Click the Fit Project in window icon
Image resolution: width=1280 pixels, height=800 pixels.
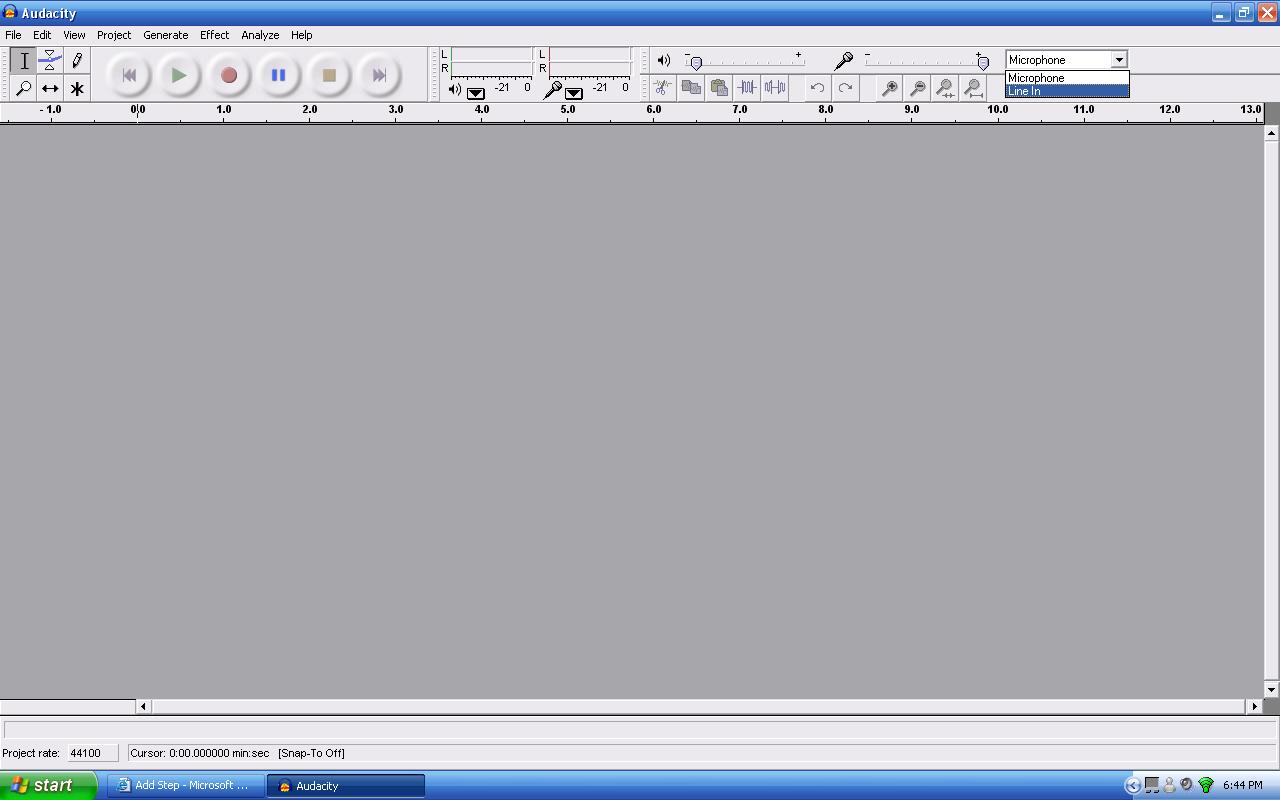click(x=973, y=88)
